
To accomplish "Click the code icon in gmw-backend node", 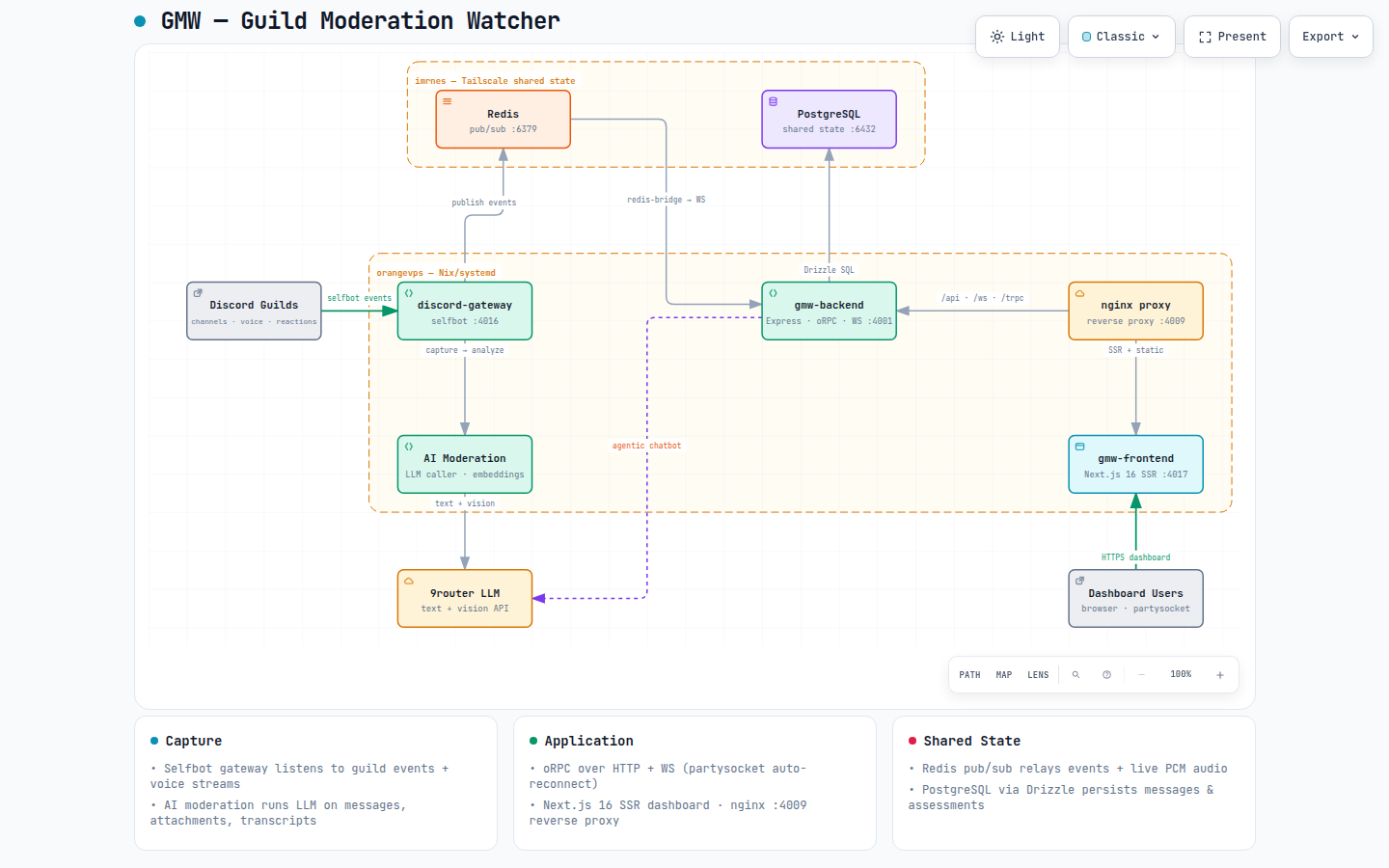I will 773,293.
